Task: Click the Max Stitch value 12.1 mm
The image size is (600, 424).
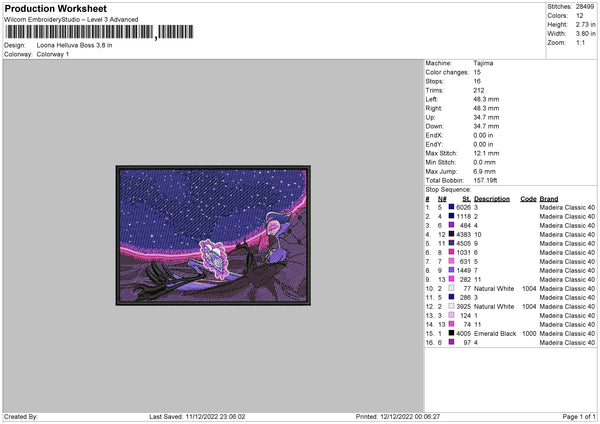Action: (486, 153)
